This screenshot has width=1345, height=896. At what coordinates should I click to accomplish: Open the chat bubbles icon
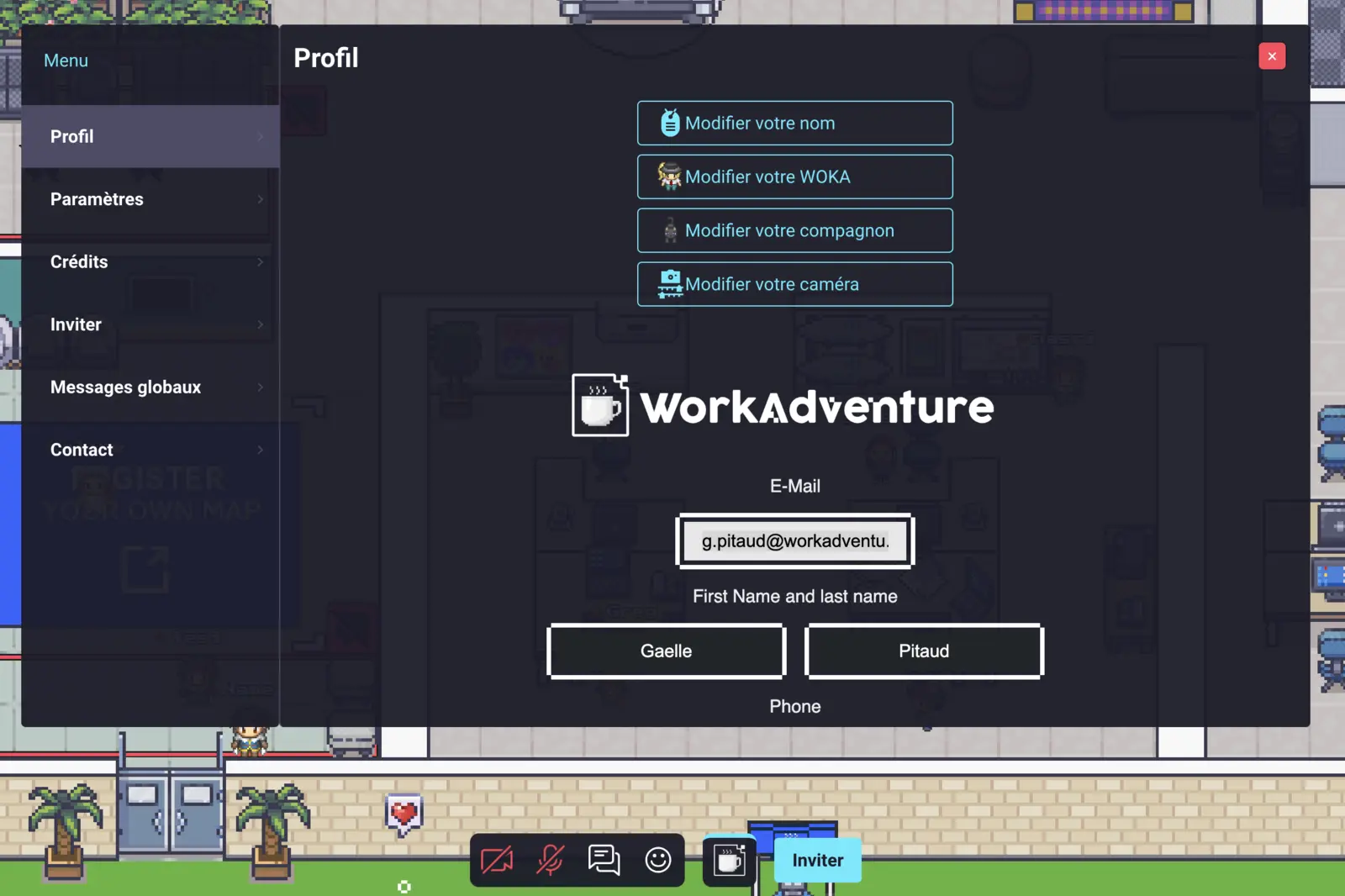pos(604,860)
